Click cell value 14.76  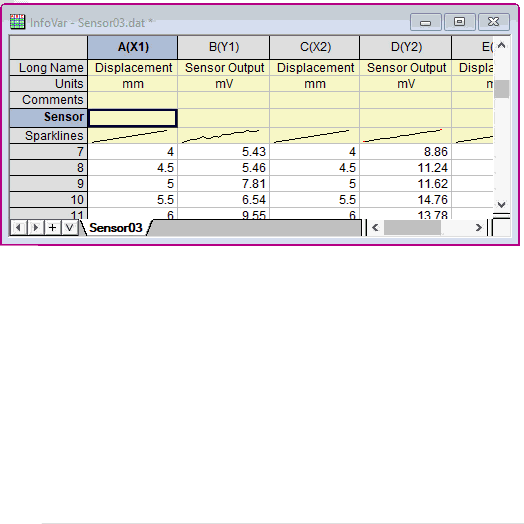406,200
